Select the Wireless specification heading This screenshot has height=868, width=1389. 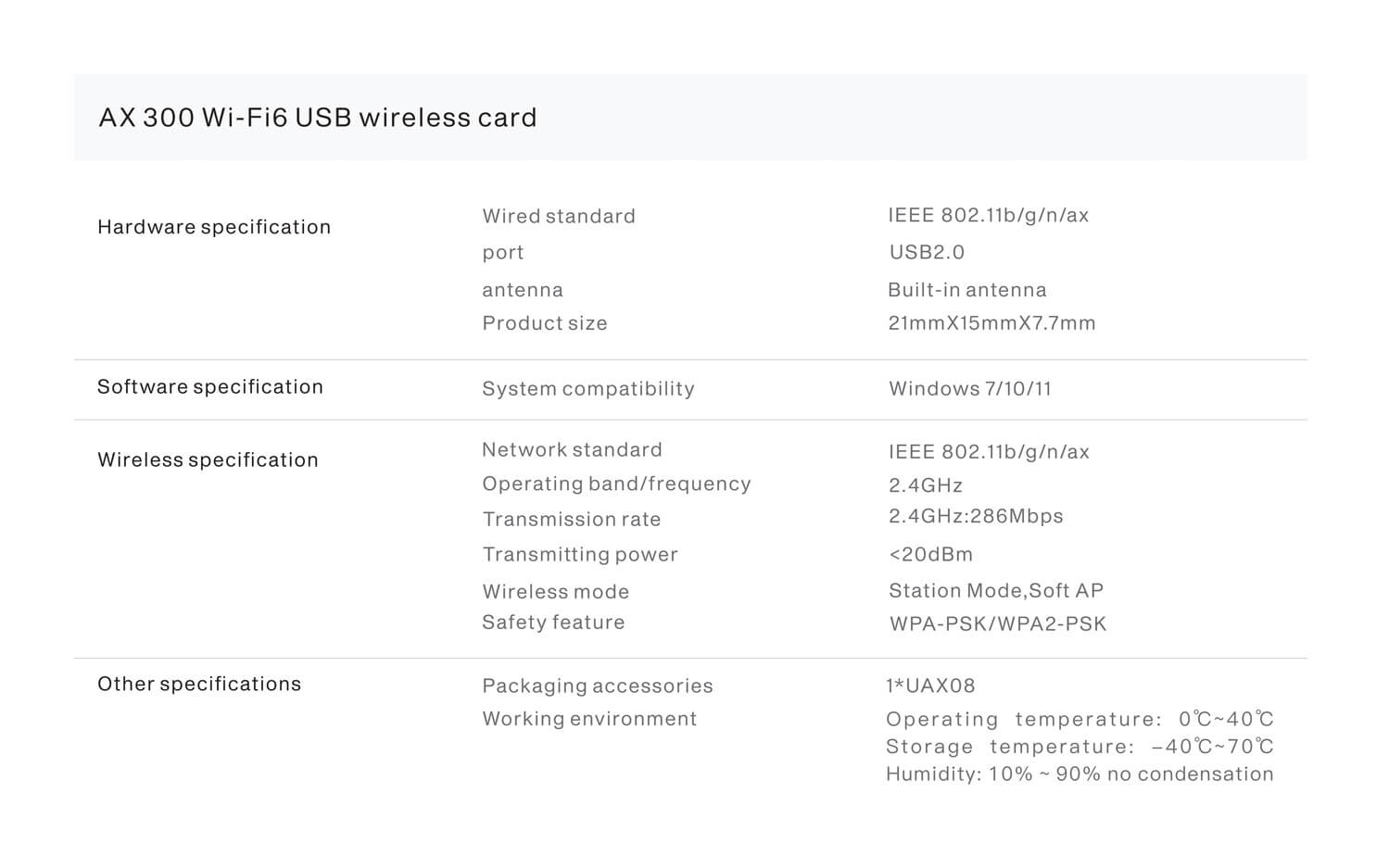click(208, 459)
